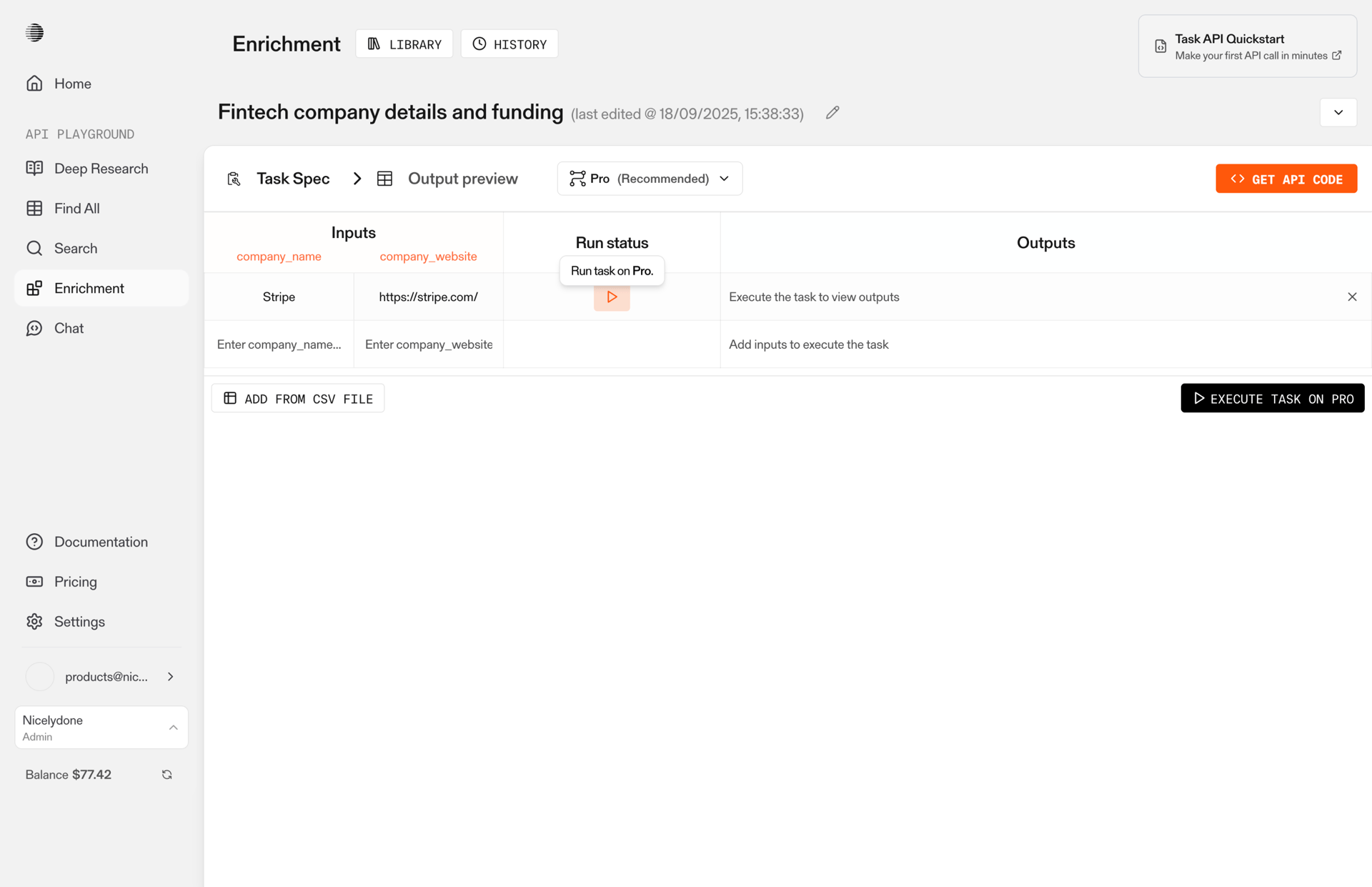Collapse the Nicelydone Admin panel
Image resolution: width=1372 pixels, height=887 pixels.
(173, 727)
